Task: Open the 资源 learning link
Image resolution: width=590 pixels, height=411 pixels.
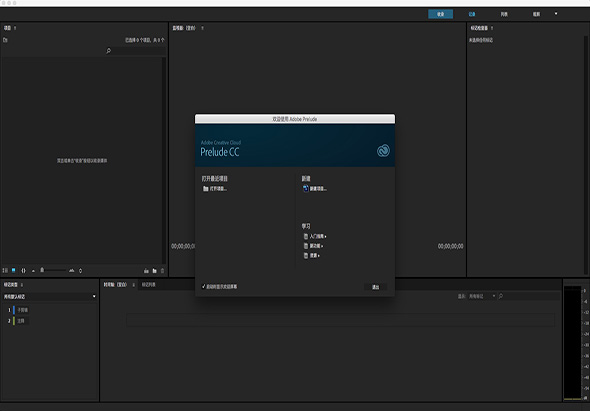Action: [315, 256]
